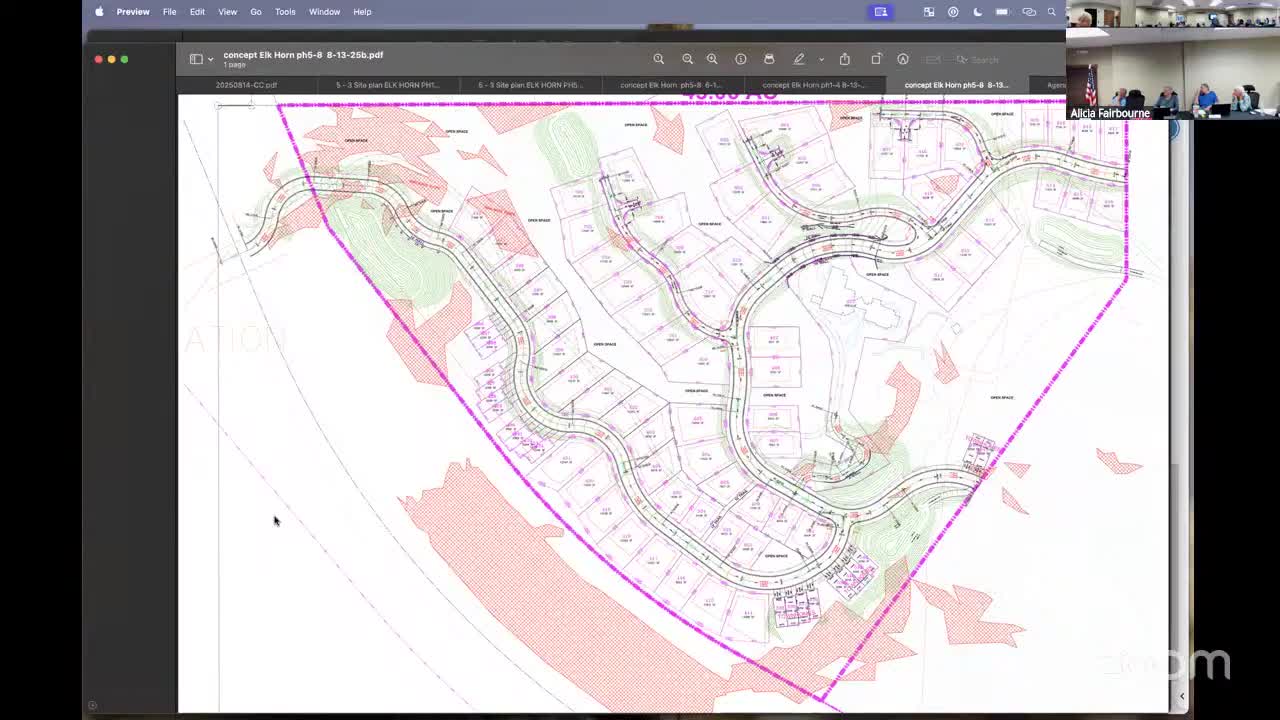Switch to the 20250814-CC.pdf tab
The width and height of the screenshot is (1280, 720).
[x=246, y=85]
